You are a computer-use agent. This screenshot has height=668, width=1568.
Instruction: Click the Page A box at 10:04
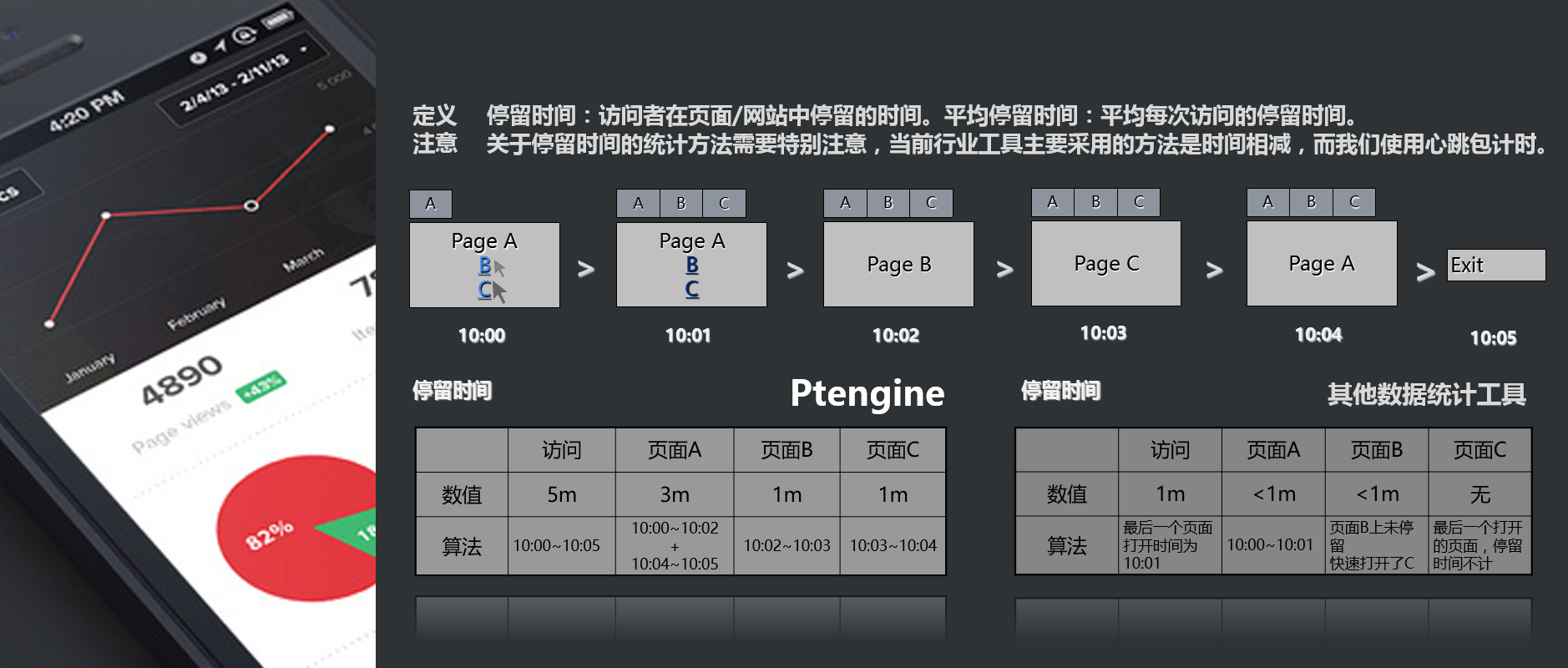pyautogui.click(x=1322, y=263)
